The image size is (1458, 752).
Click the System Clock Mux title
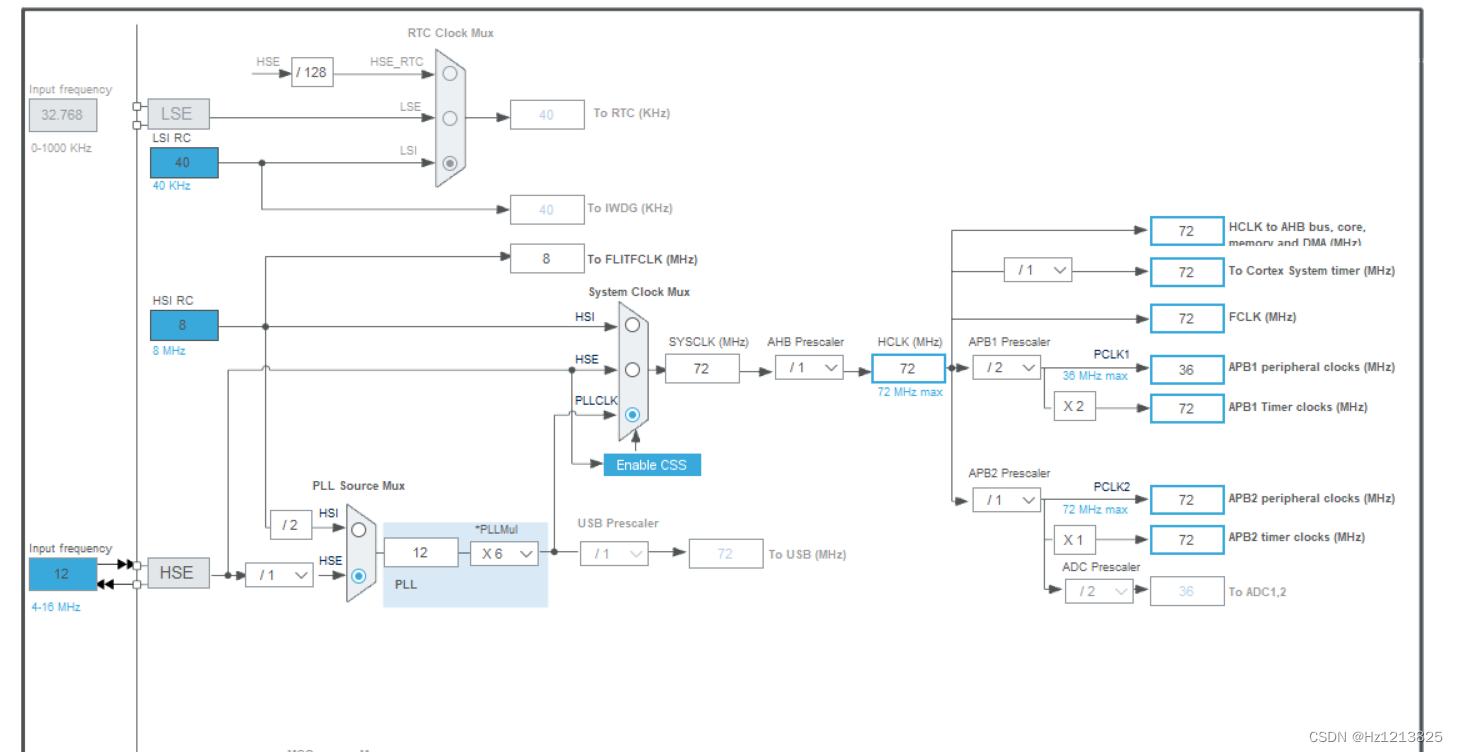[x=639, y=292]
